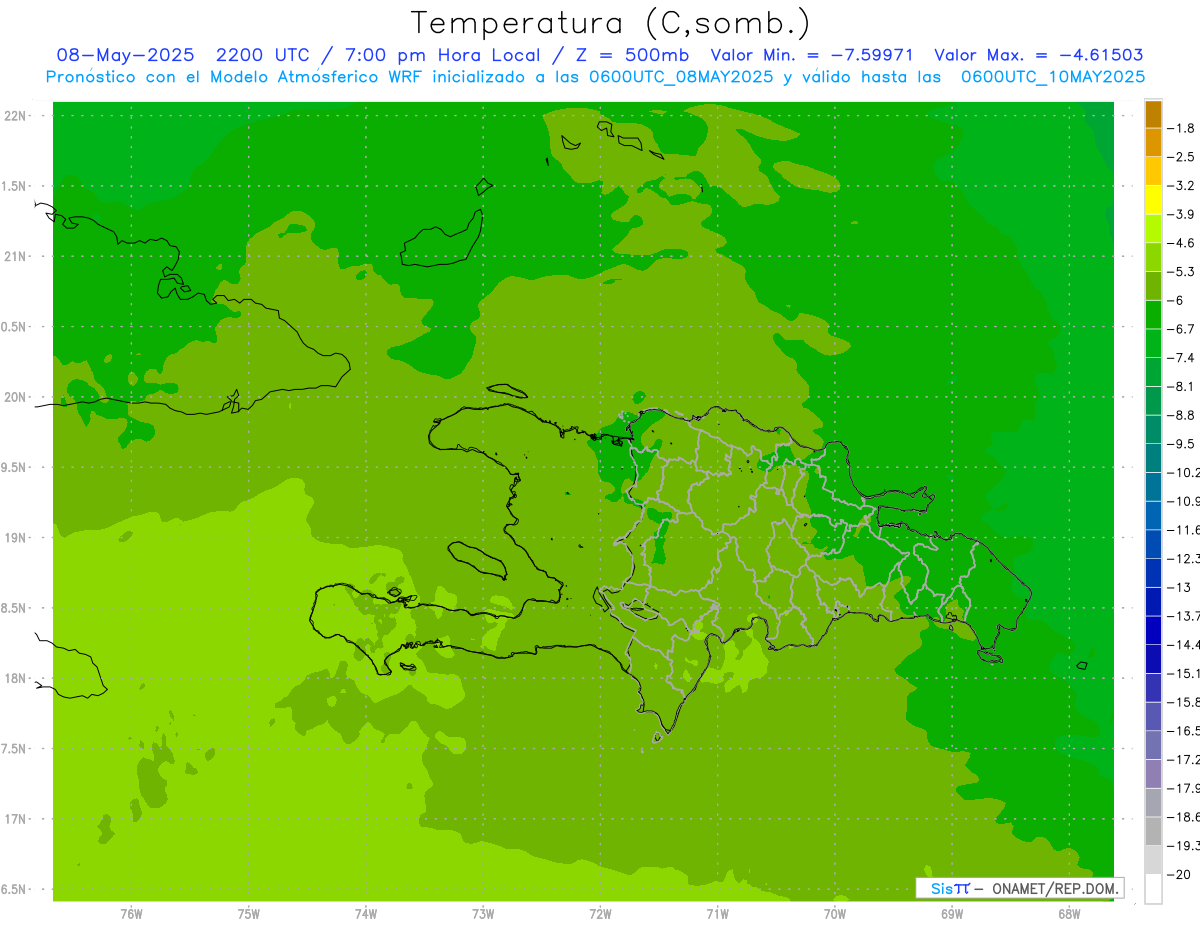The height and width of the screenshot is (927, 1200).
Task: Click the '19N' latitude label
Action: [16, 538]
